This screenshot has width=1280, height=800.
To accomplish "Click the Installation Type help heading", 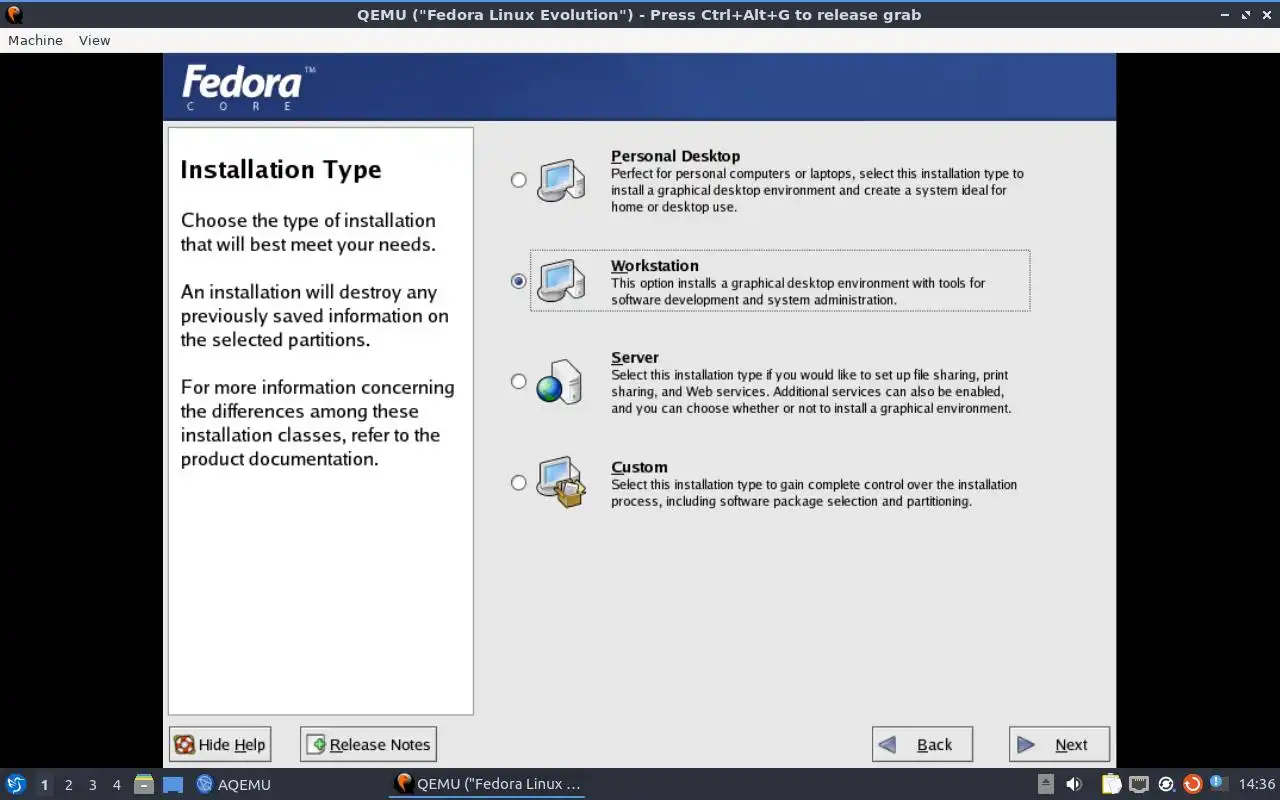I will click(x=281, y=169).
